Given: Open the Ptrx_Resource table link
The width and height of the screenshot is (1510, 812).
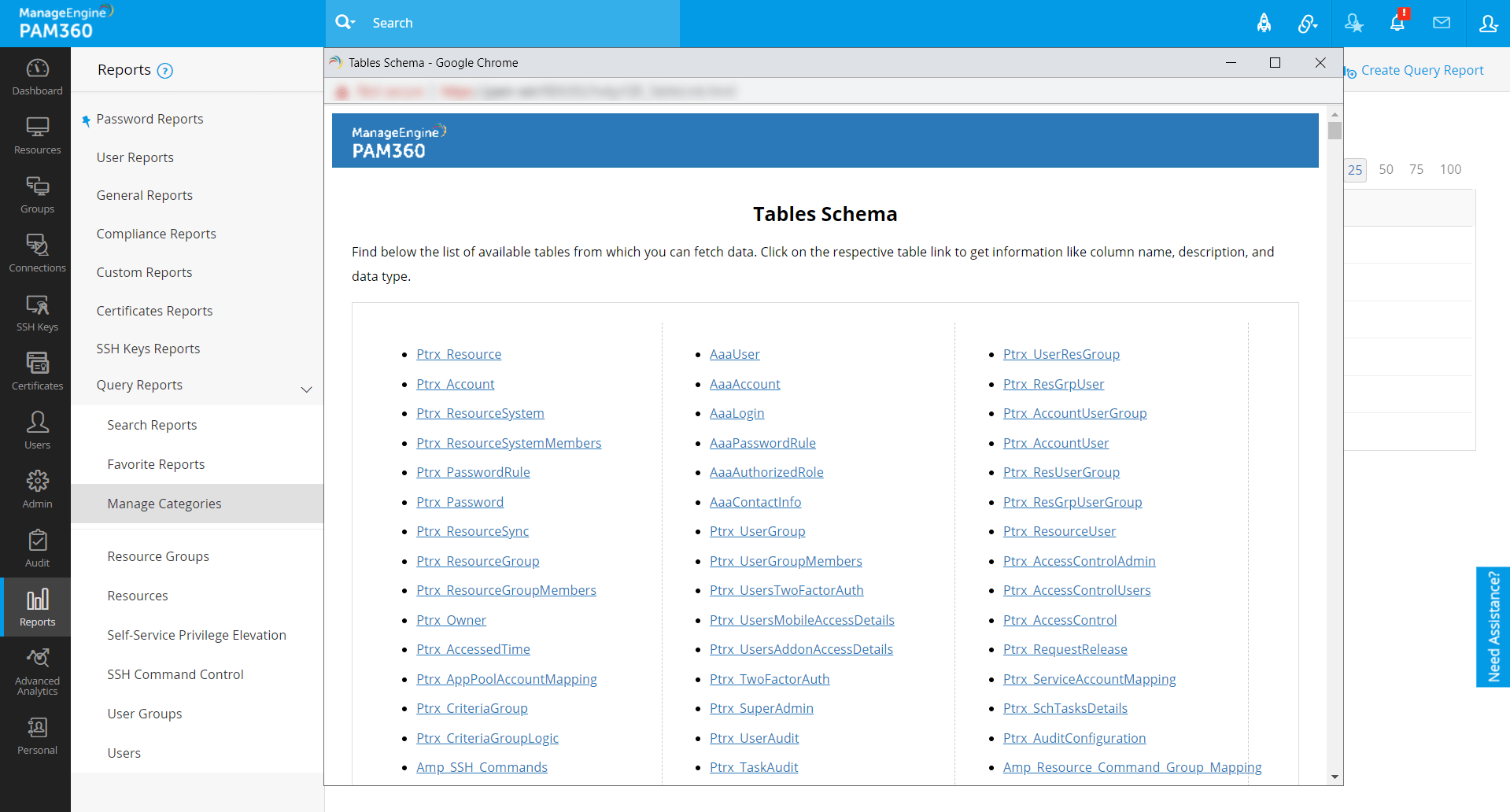Looking at the screenshot, I should point(459,354).
